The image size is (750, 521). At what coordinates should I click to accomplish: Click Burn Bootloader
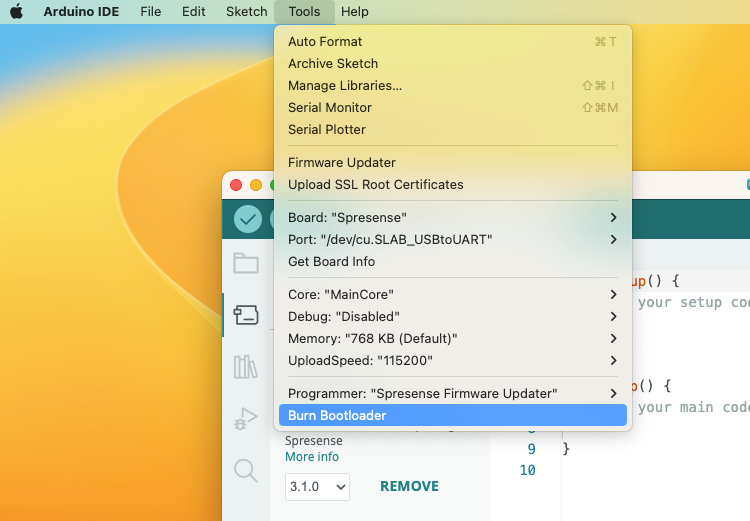[452, 415]
